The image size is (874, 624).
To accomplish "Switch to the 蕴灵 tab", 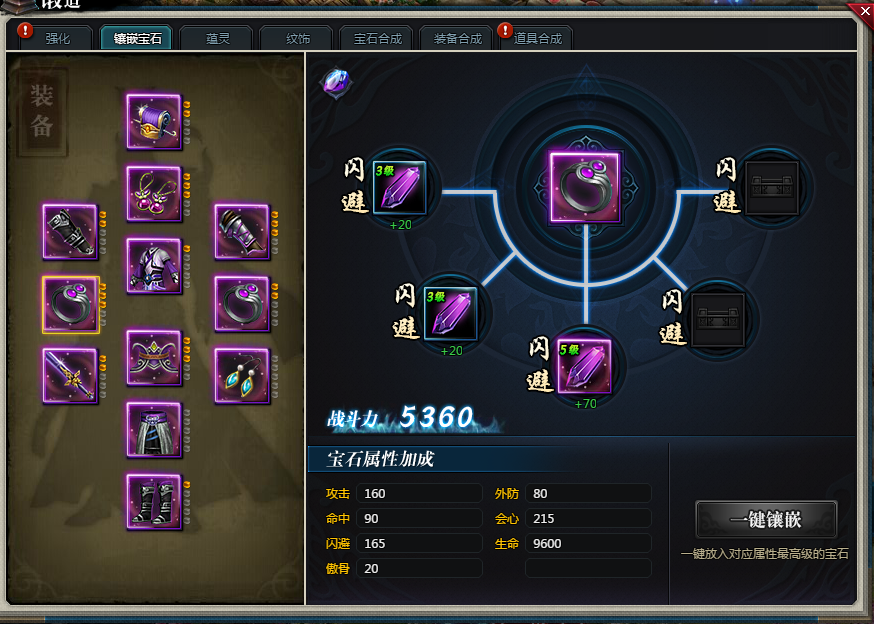I will (x=217, y=38).
